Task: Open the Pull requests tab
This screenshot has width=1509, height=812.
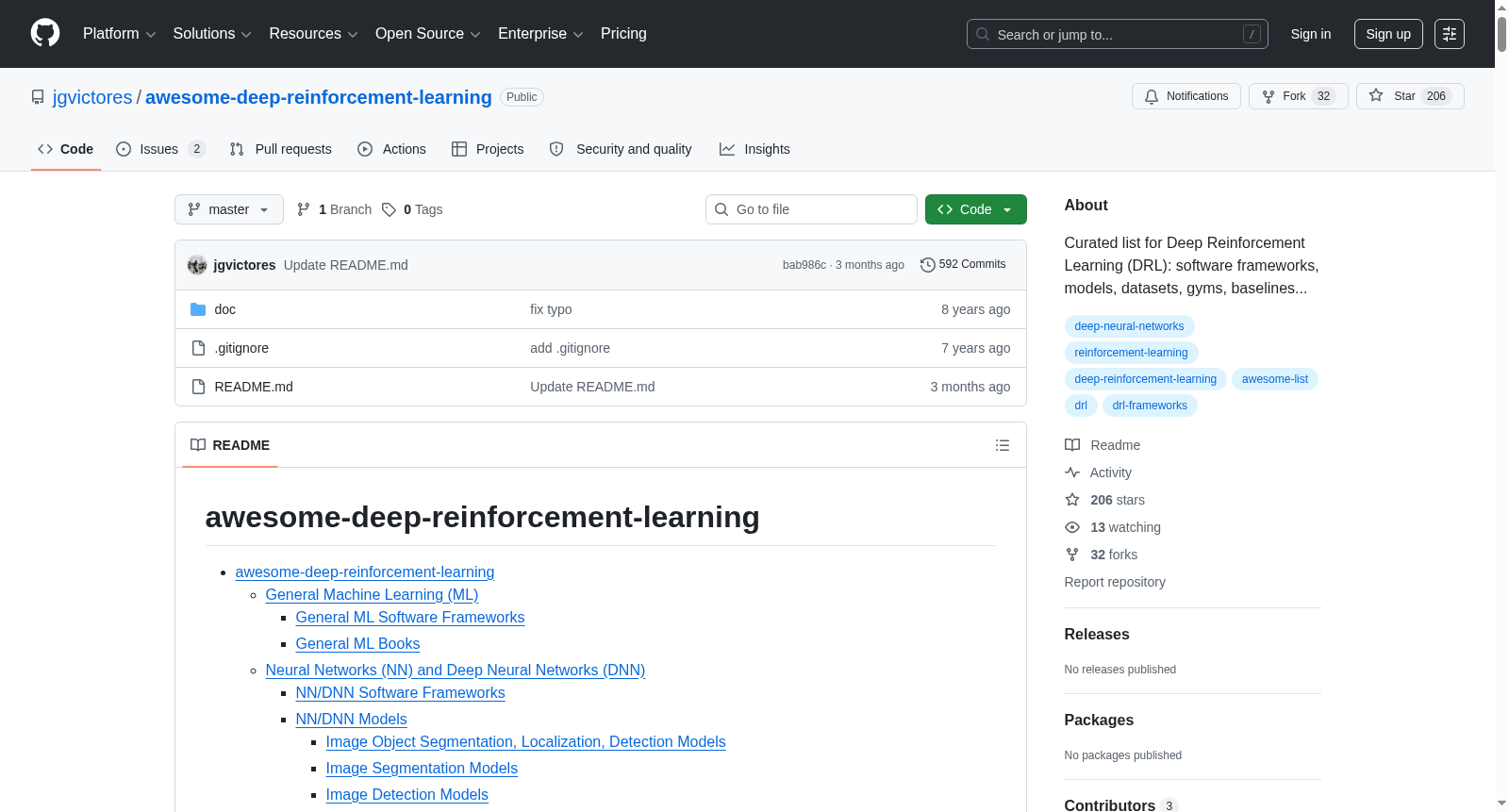Action: click(x=281, y=149)
